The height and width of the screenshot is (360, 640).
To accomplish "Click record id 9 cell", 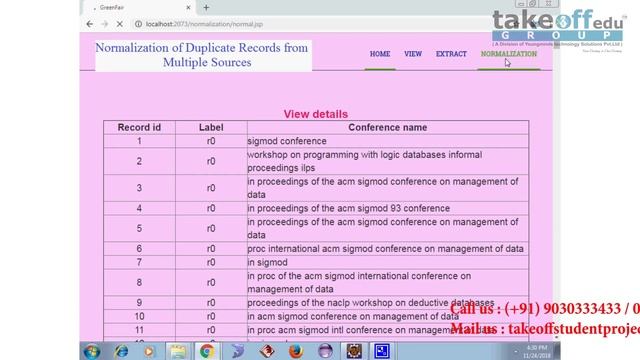I will point(139,303).
